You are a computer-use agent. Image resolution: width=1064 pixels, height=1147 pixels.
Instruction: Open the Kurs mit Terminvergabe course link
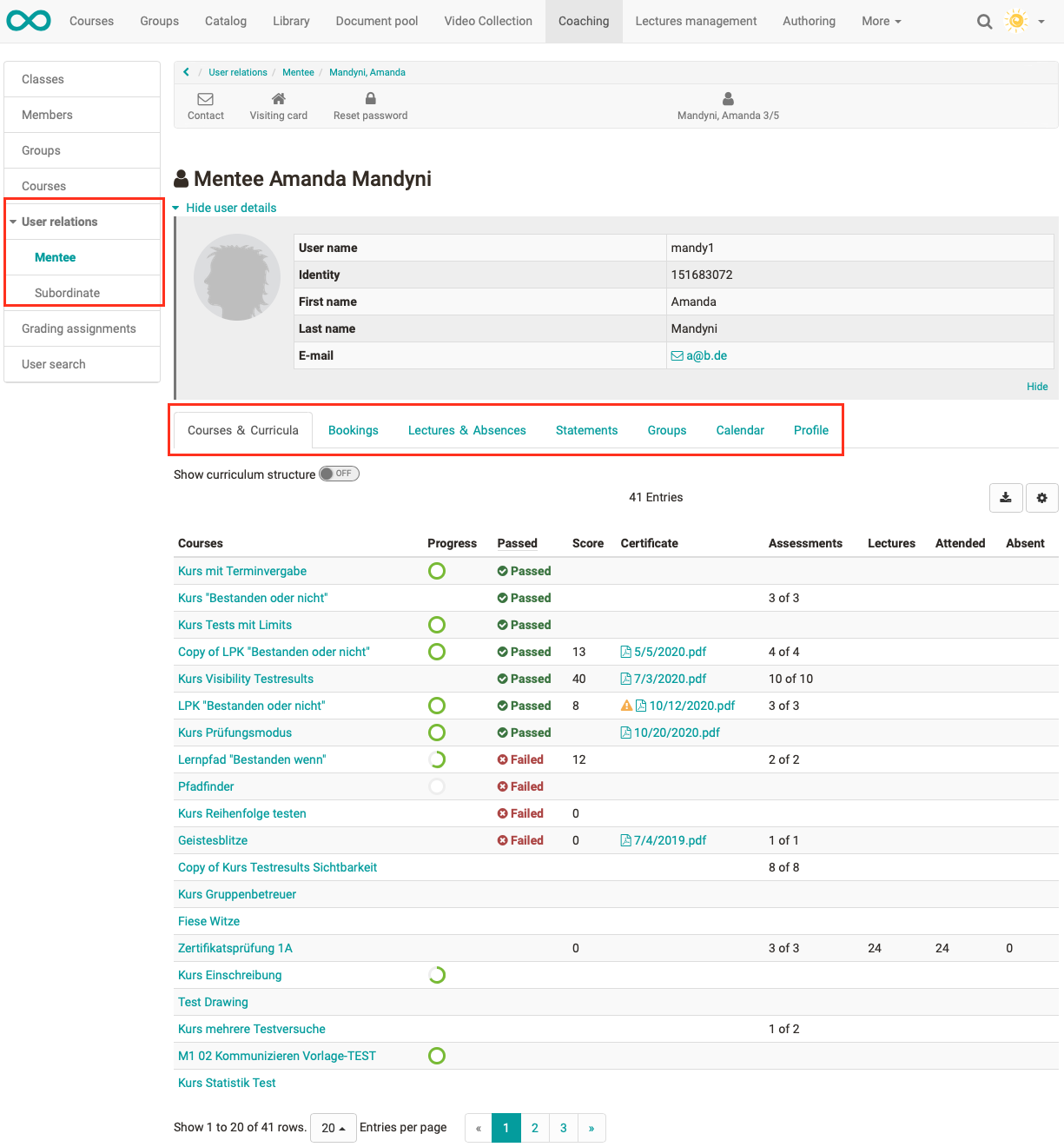[x=241, y=571]
